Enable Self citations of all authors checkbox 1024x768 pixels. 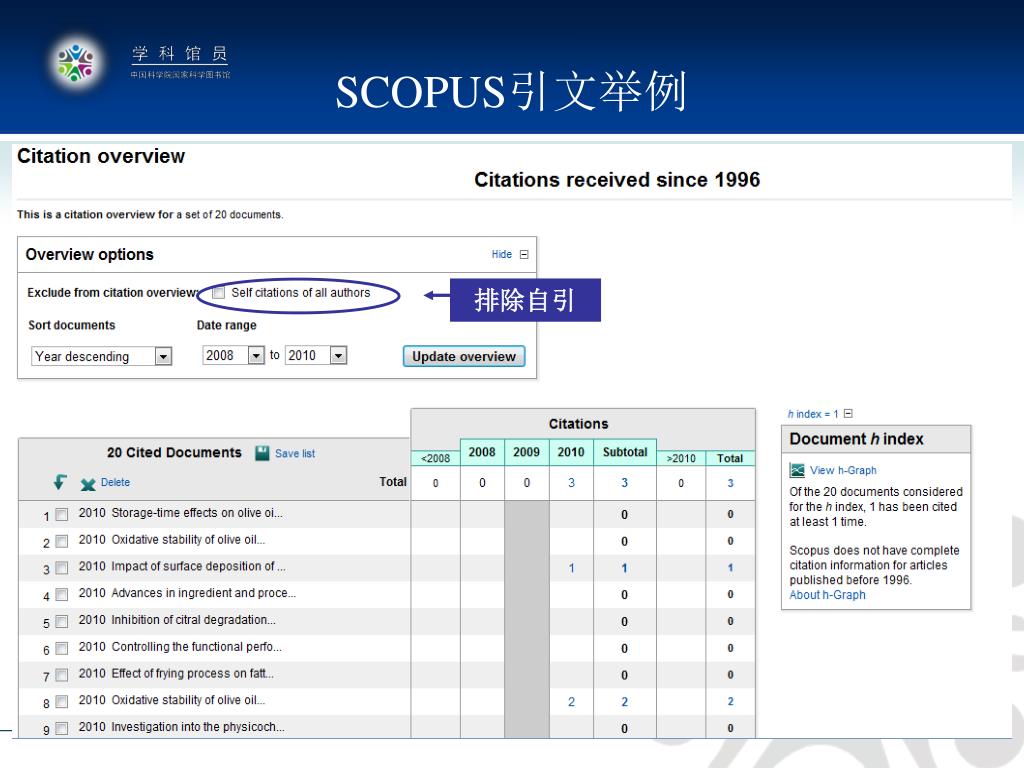click(x=219, y=293)
